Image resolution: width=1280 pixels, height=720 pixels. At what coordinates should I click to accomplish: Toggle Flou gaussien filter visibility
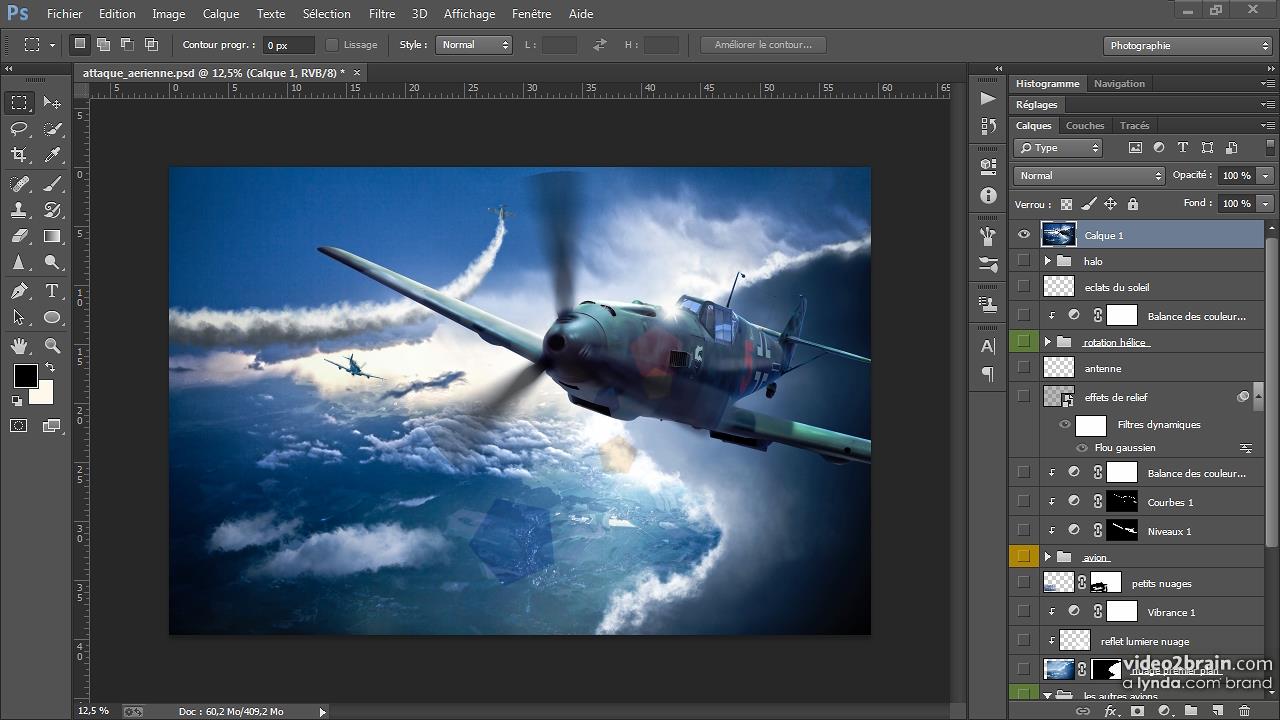point(1082,448)
